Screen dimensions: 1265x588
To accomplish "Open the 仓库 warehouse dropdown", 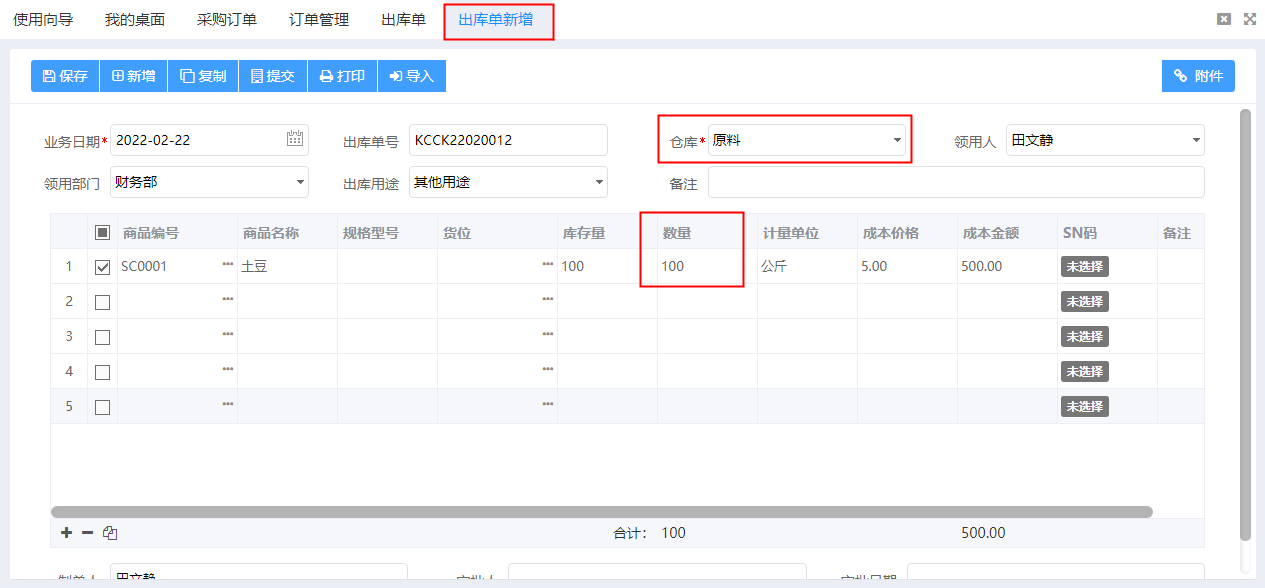I will [897, 140].
